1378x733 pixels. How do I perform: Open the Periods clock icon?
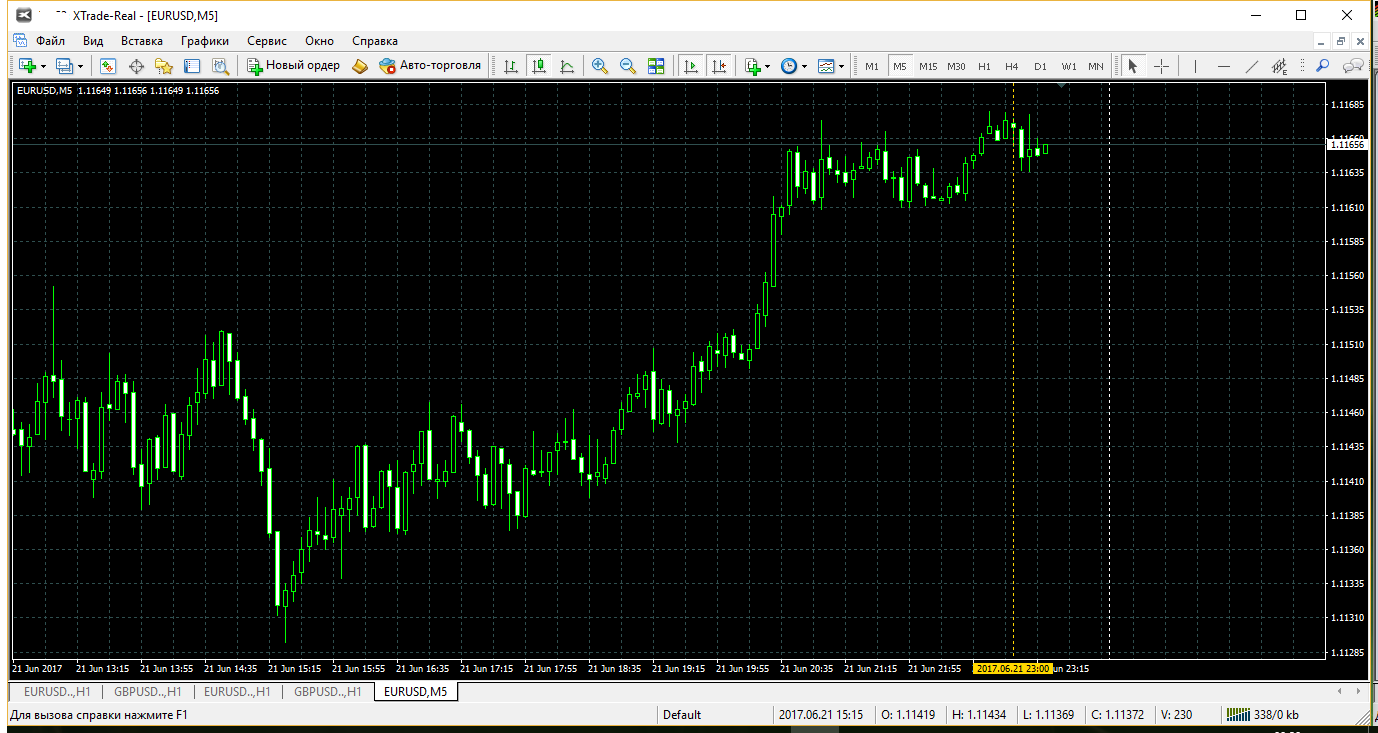[789, 66]
